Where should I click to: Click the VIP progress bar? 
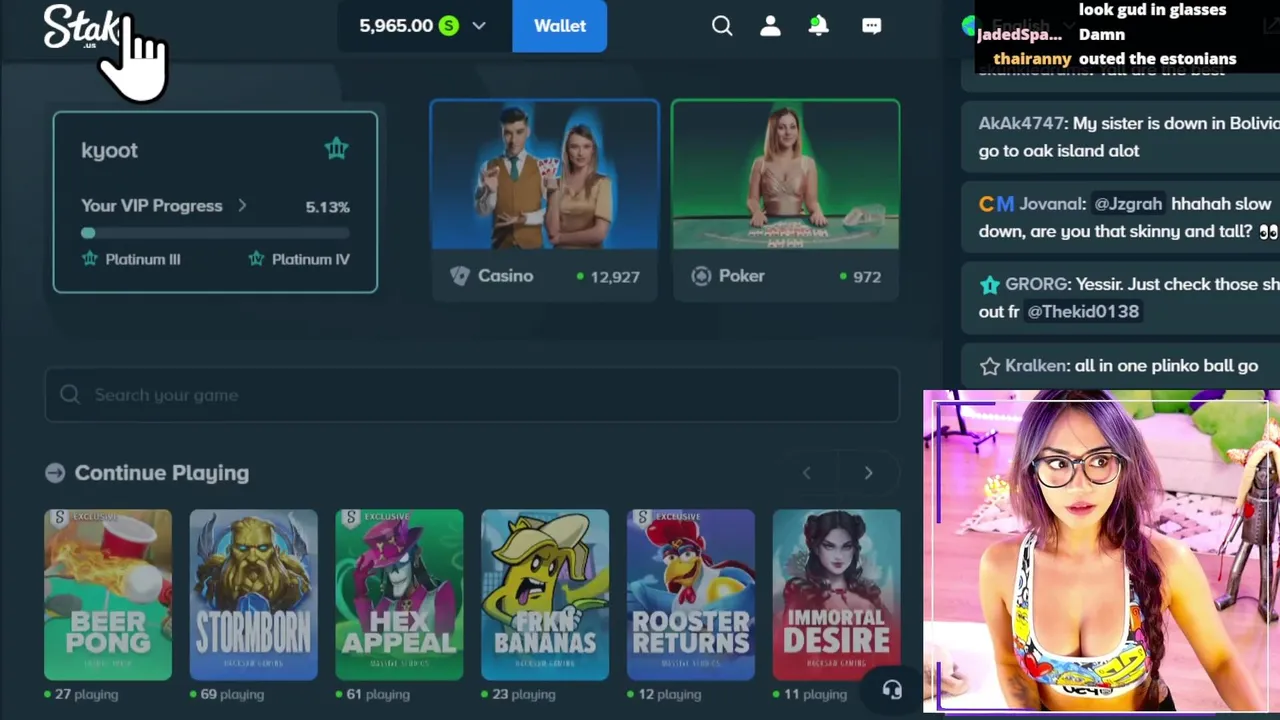click(215, 233)
